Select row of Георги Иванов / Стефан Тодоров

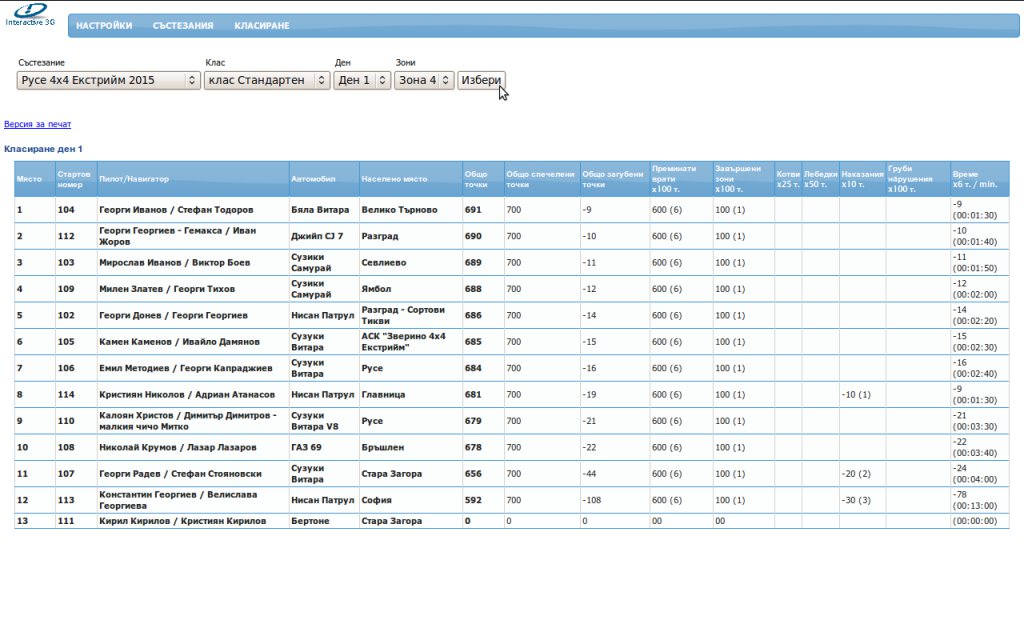(x=176, y=210)
